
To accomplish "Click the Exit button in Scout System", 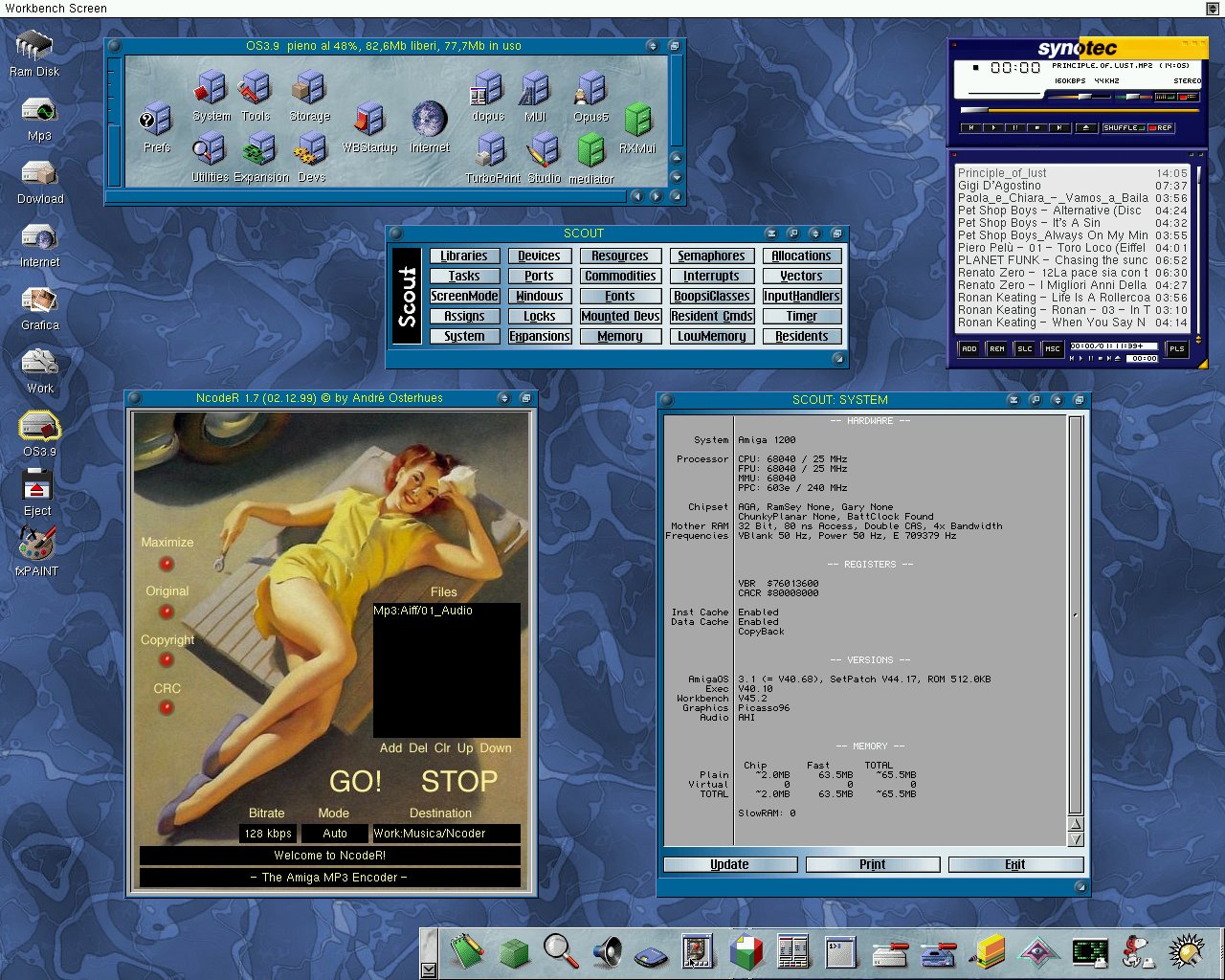I will click(x=1015, y=864).
